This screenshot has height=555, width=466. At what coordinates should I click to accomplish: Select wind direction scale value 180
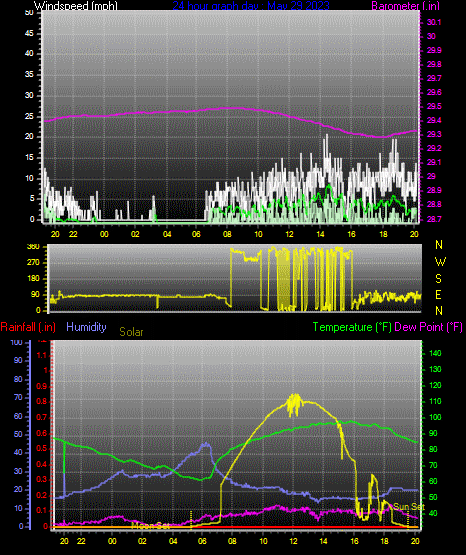point(33,279)
